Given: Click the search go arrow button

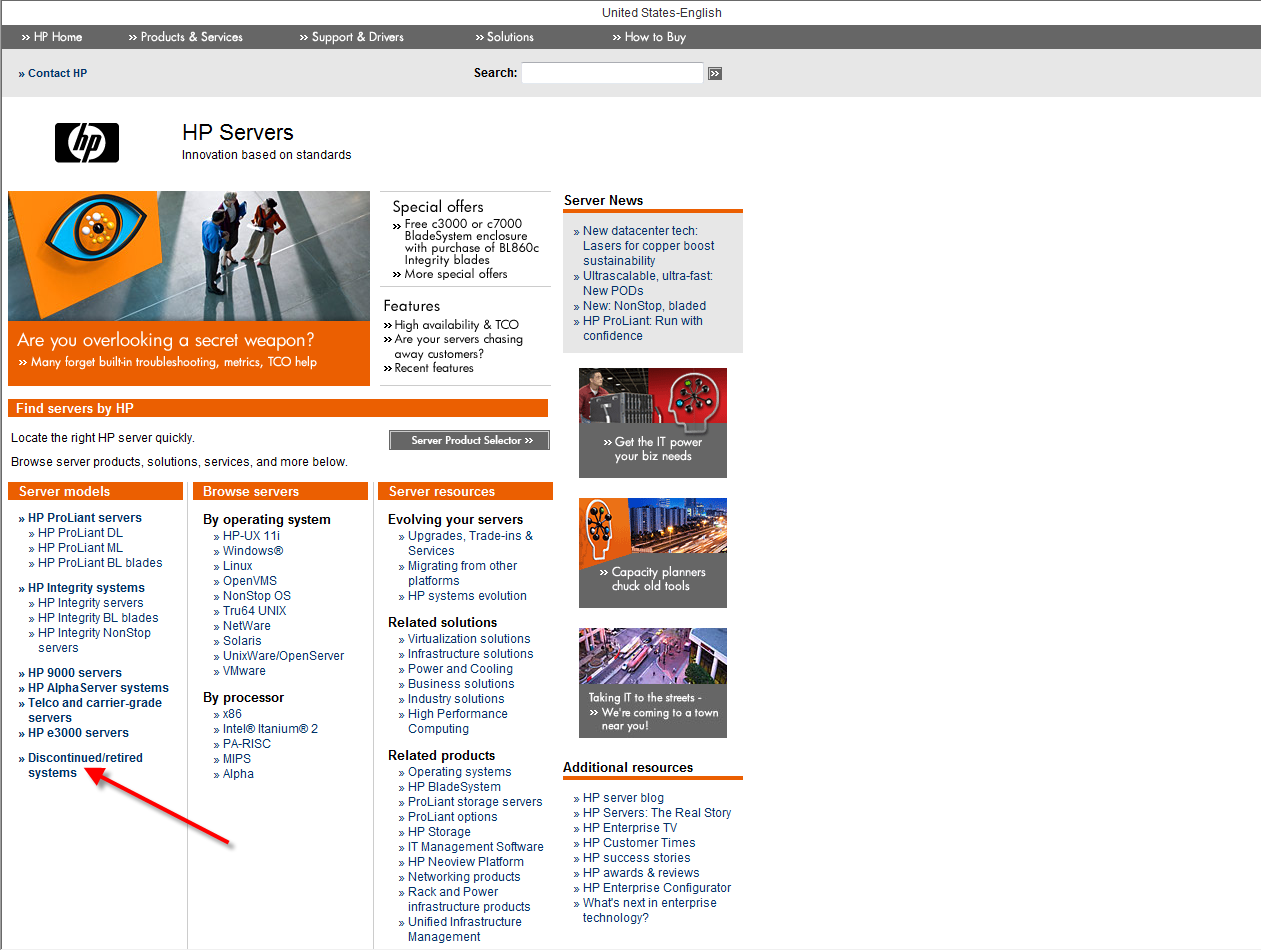Looking at the screenshot, I should (715, 73).
